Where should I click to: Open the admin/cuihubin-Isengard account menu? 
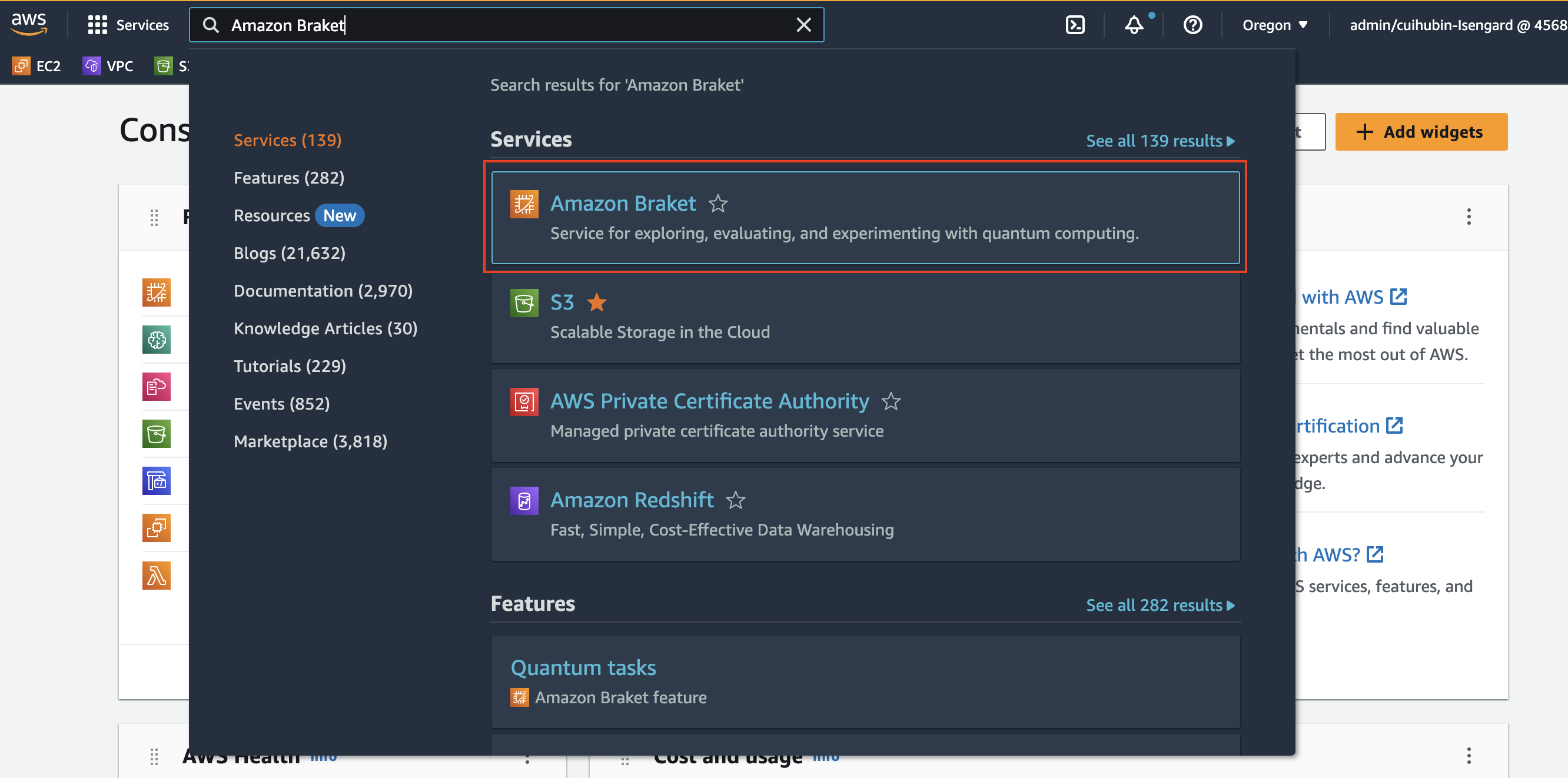[1458, 25]
